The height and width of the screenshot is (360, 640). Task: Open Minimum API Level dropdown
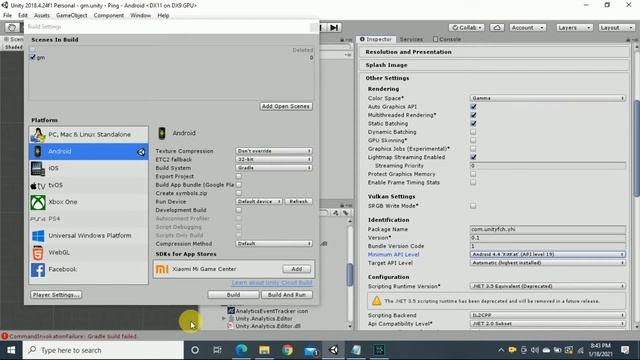click(547, 254)
